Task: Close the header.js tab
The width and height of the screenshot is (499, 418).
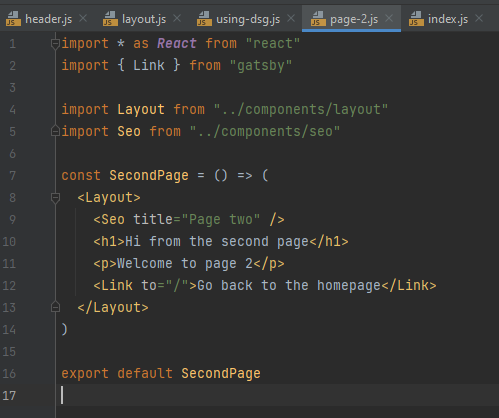Action: pyautogui.click(x=83, y=18)
